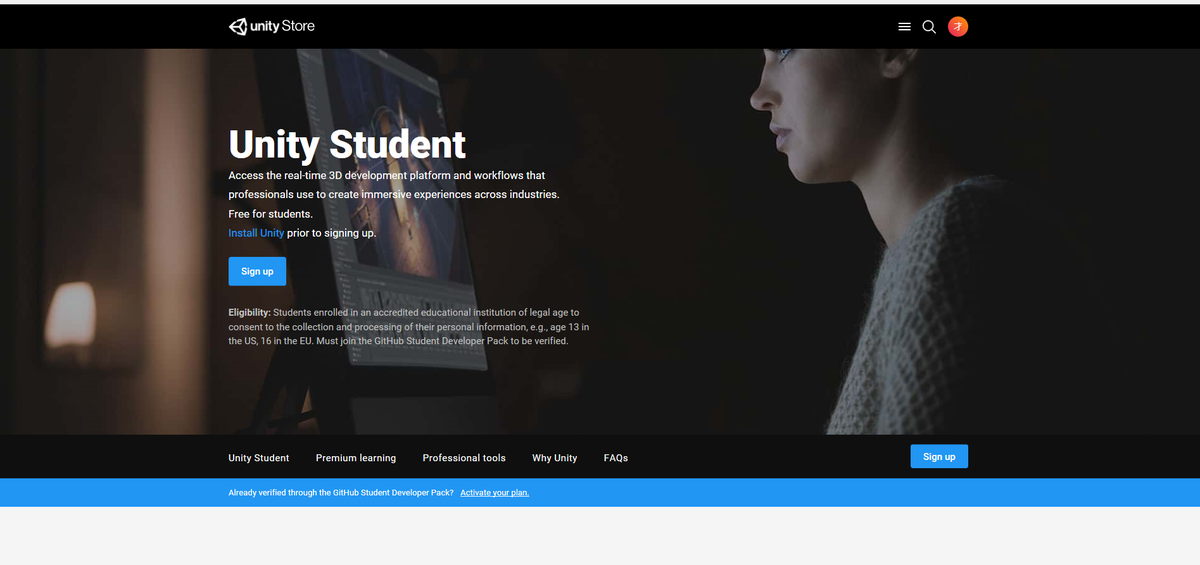Open the hamburger menu icon
Screen dimensions: 1200x565
[x=904, y=27]
